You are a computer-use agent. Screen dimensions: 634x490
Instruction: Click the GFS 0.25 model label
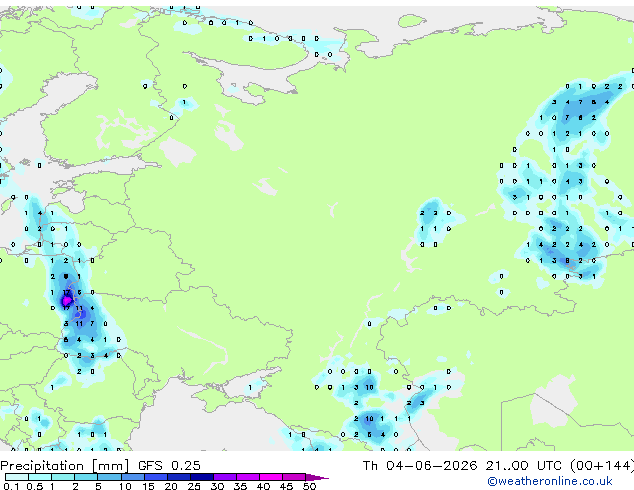(169, 466)
